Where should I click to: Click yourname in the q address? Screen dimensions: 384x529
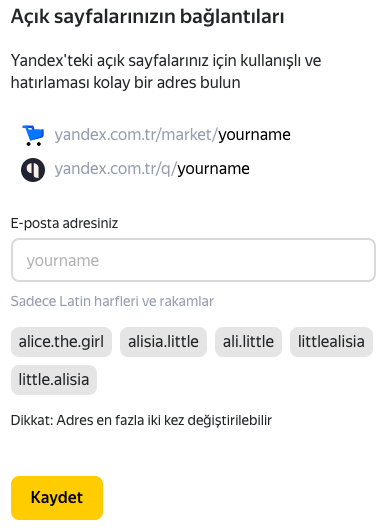point(214,169)
